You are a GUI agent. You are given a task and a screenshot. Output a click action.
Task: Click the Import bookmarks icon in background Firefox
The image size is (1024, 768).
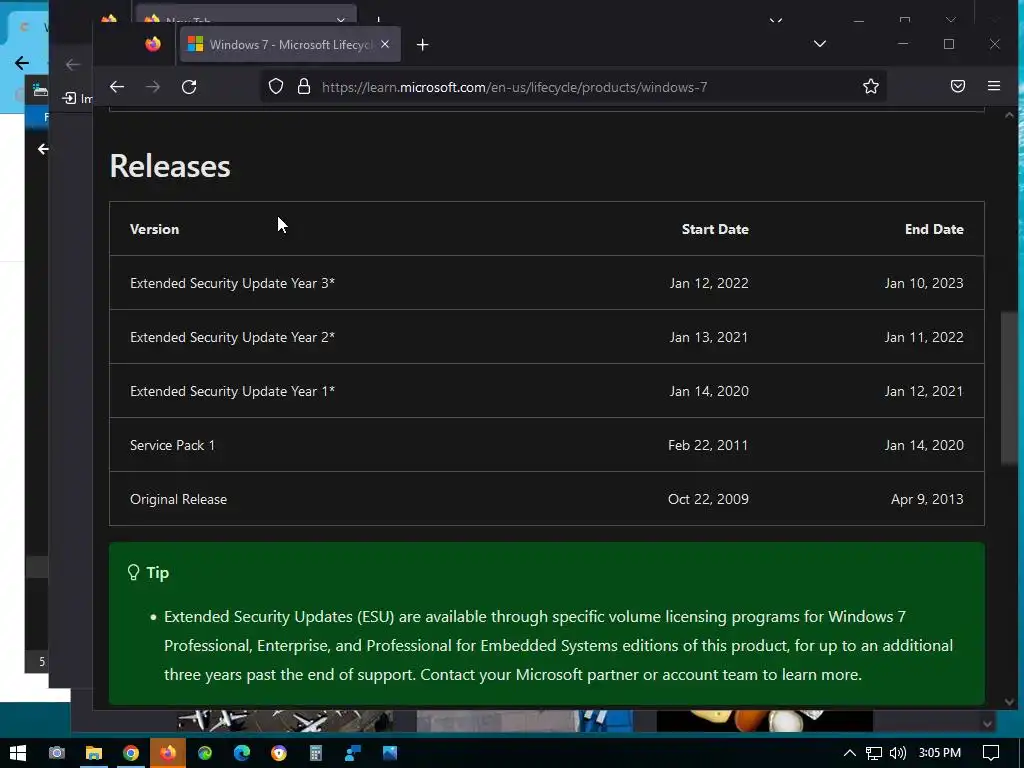tap(70, 98)
